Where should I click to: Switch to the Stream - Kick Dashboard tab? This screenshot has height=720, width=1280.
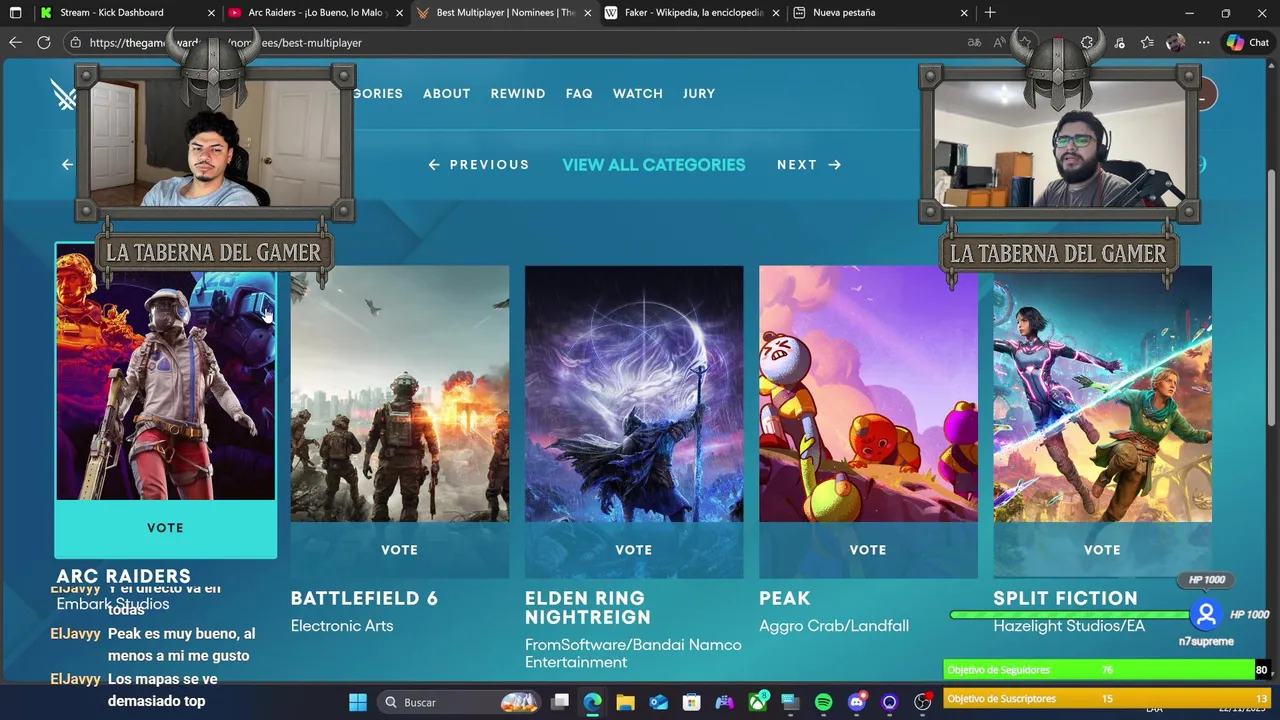(127, 13)
